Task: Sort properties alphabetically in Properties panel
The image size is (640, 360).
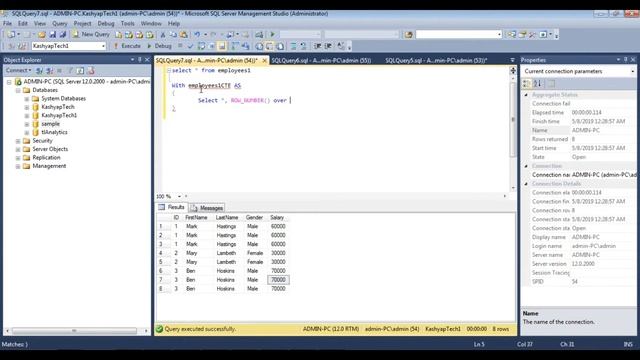Action: tap(538, 84)
